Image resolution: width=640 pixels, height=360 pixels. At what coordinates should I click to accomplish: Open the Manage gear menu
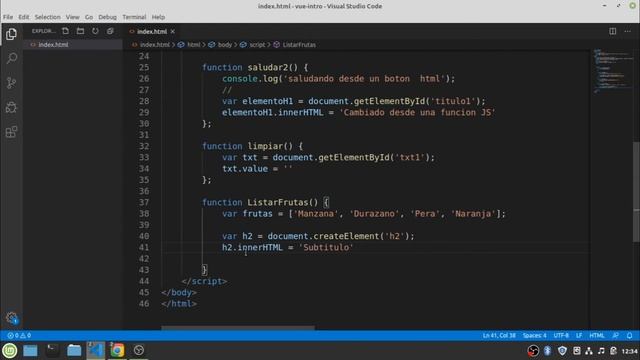click(11, 318)
